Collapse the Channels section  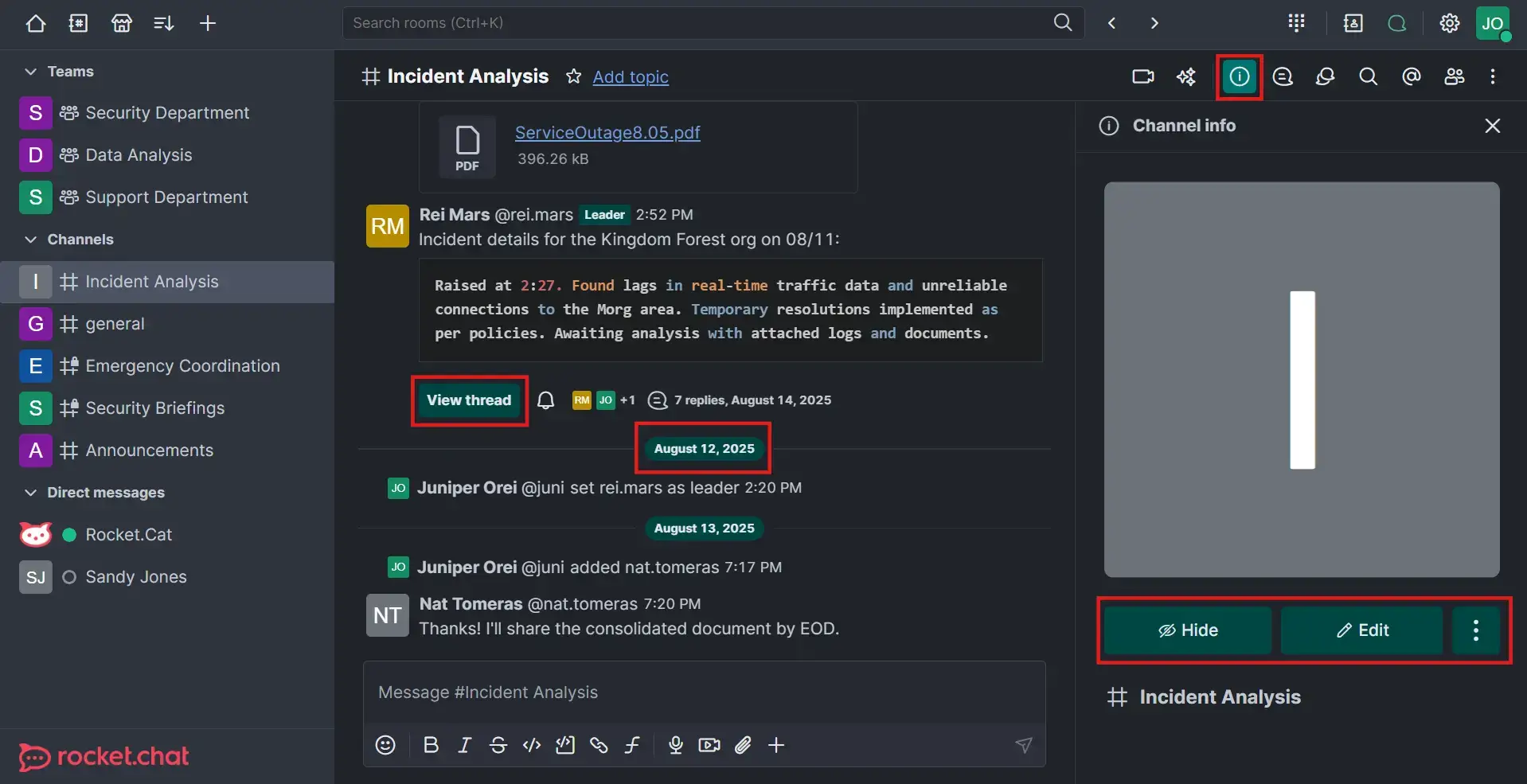coord(30,240)
